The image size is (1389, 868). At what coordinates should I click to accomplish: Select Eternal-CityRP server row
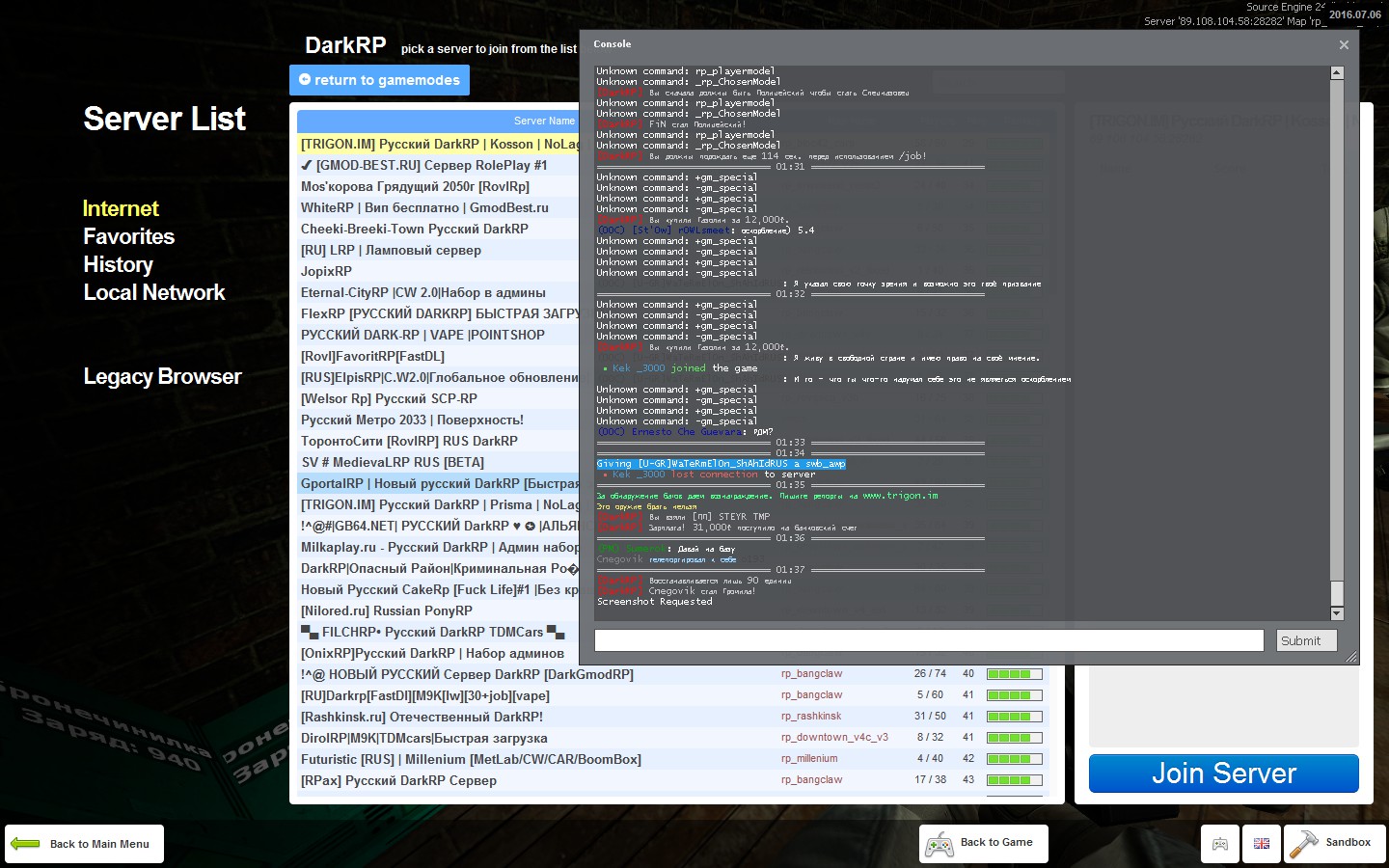pyautogui.click(x=439, y=292)
